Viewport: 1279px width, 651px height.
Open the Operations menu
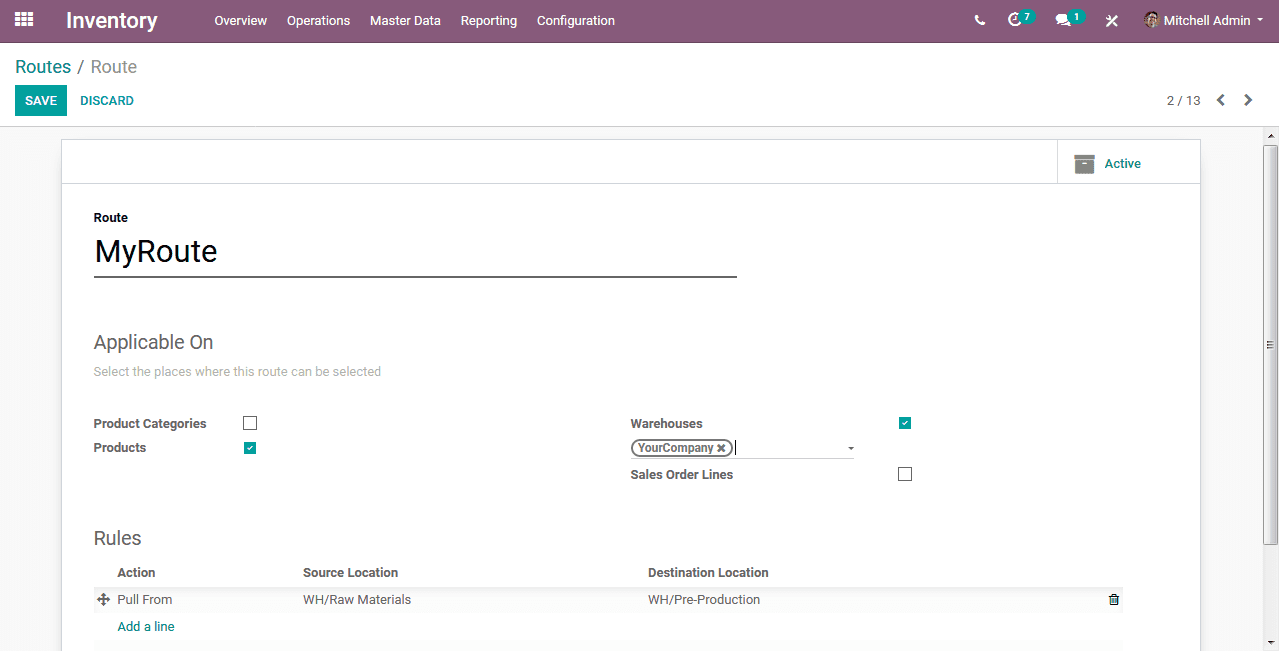pyautogui.click(x=318, y=20)
